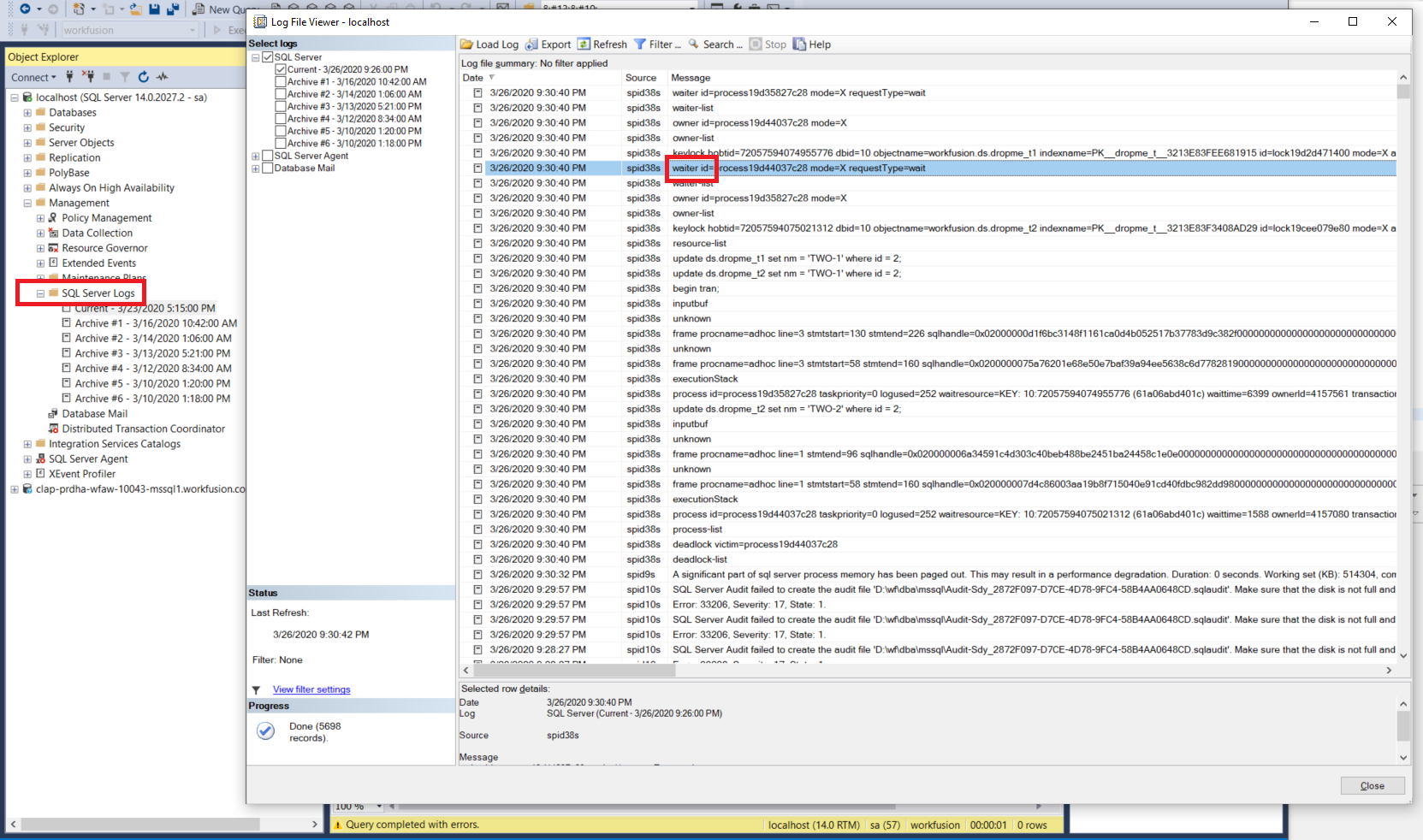Click the Open File folder icon in SSMS toolbar
Viewport: 1423px width, 840px height.
(135, 9)
